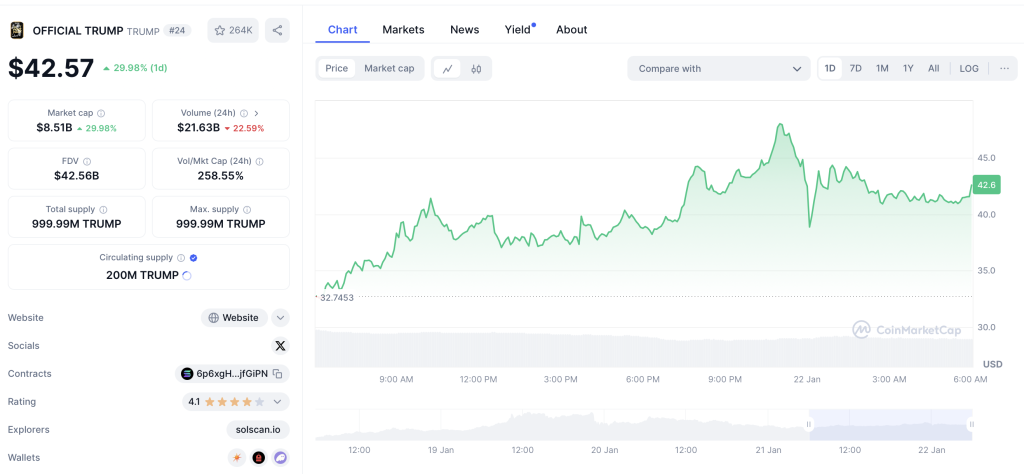1024x474 pixels.
Task: Click the Solana contract chain icon
Action: coord(187,374)
